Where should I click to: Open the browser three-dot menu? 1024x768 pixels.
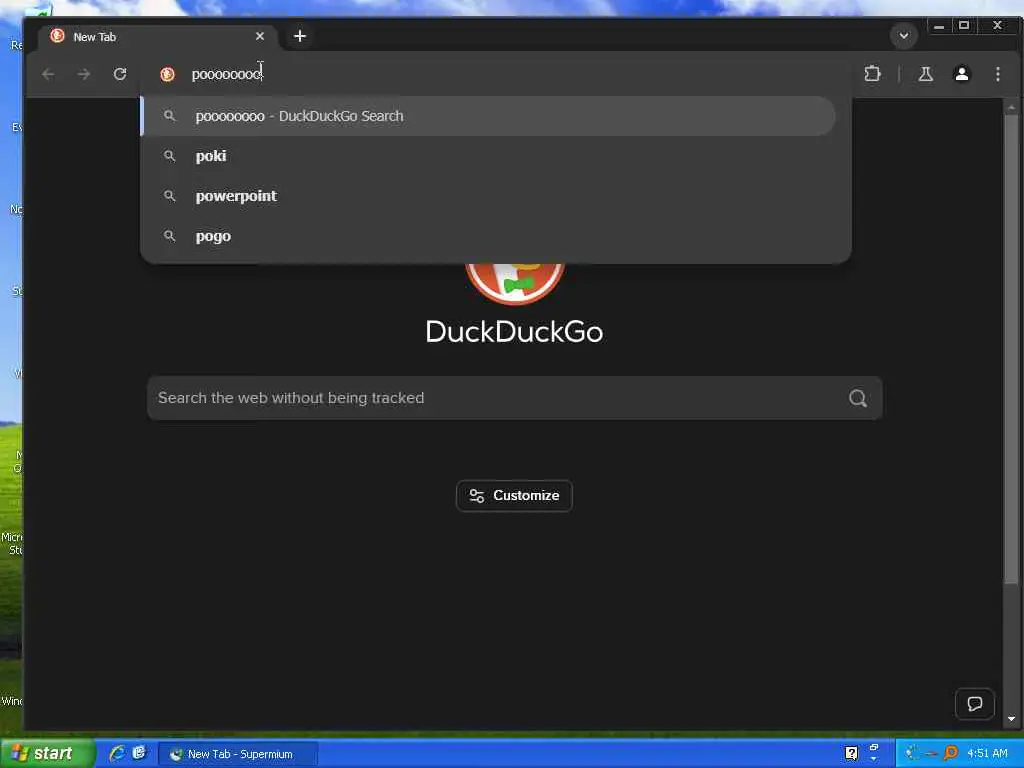997,74
